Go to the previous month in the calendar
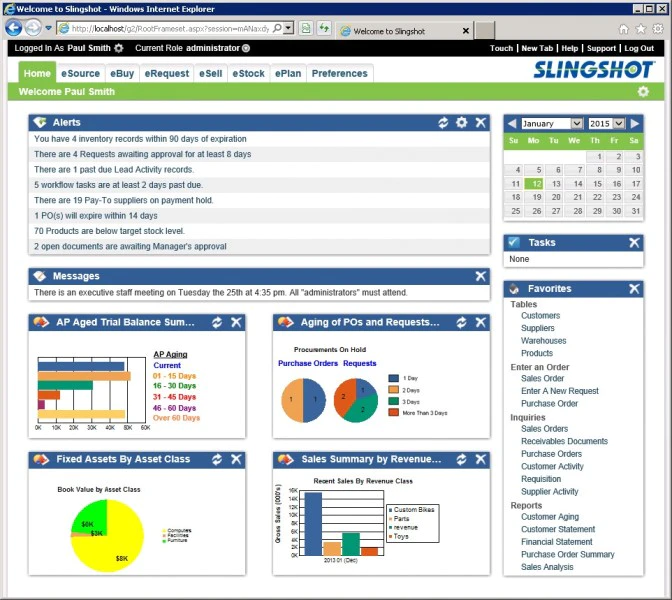This screenshot has width=672, height=600. pyautogui.click(x=512, y=124)
